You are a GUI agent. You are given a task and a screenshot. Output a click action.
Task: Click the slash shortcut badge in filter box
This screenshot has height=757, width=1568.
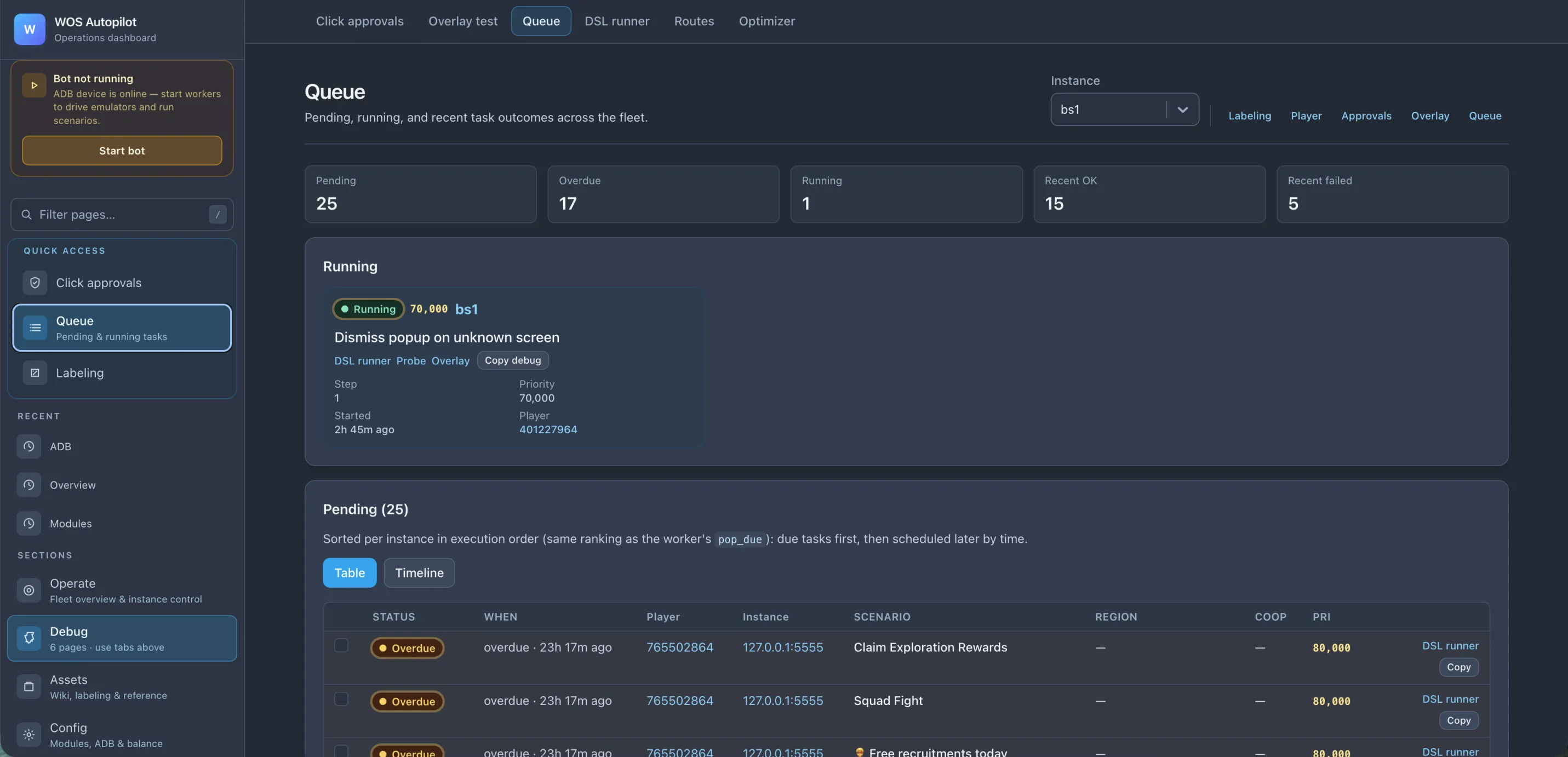(218, 214)
